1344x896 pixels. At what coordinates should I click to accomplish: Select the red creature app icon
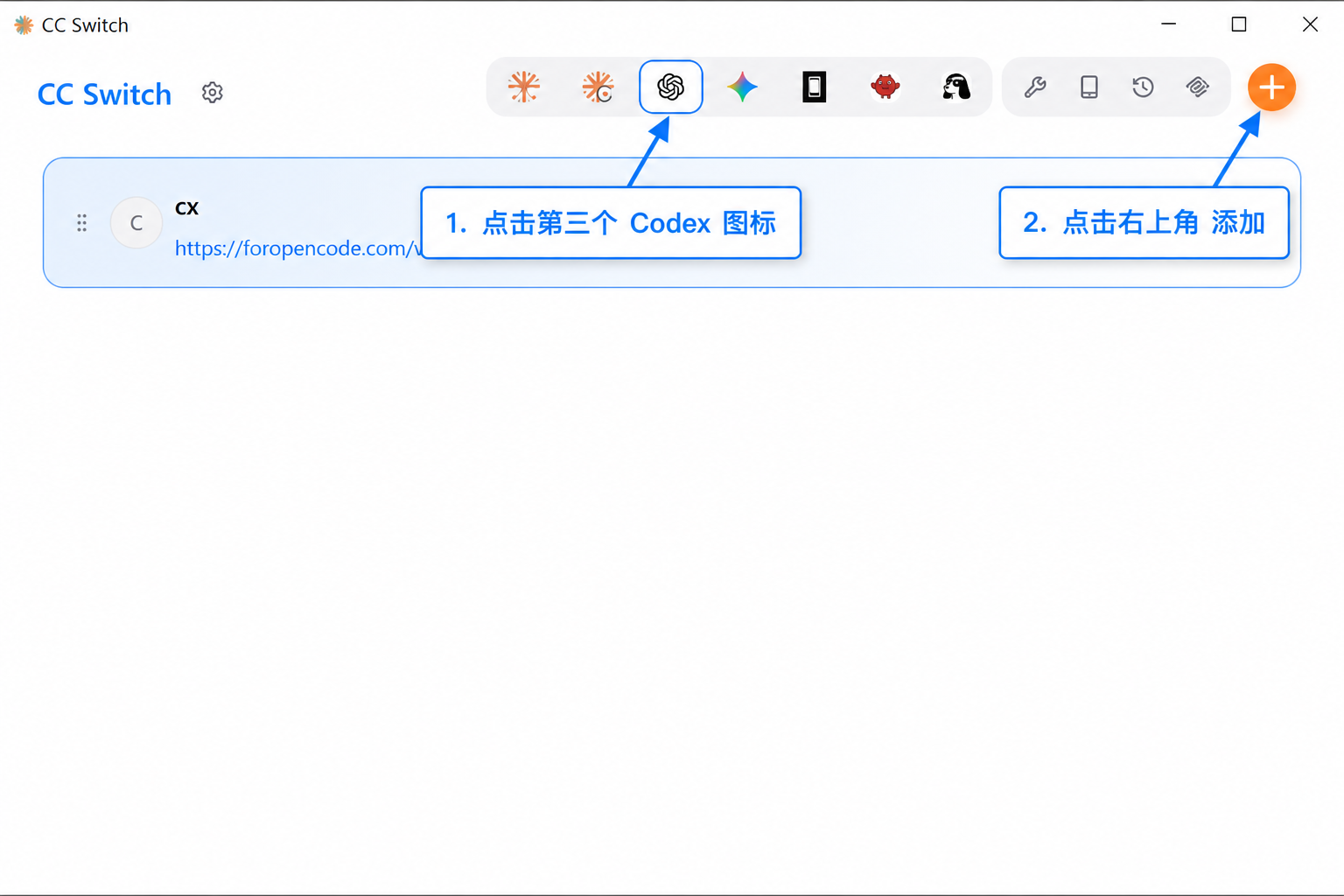coord(885,87)
